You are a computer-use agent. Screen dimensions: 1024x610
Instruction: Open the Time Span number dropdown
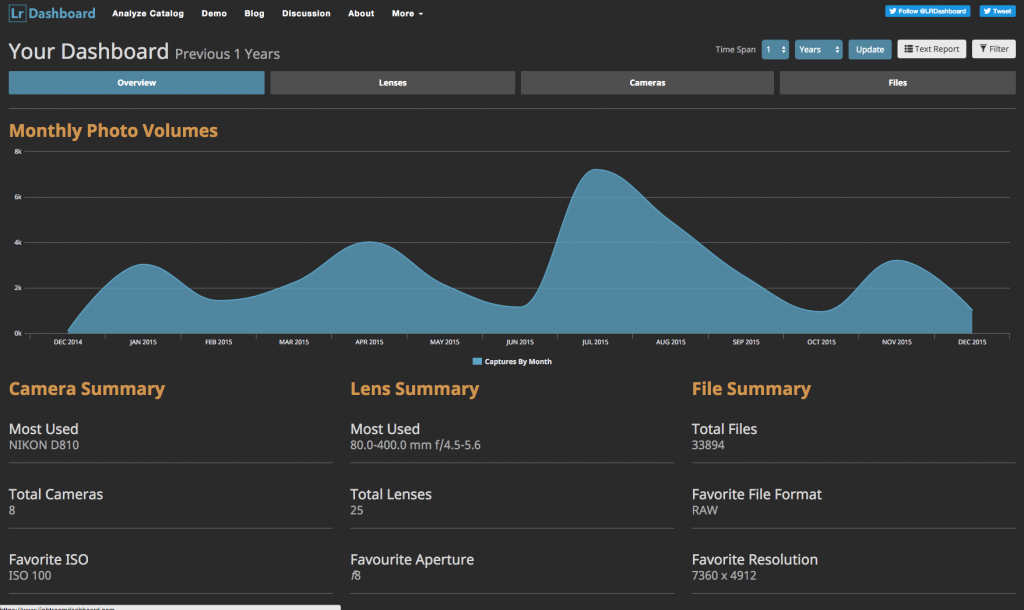tap(775, 49)
